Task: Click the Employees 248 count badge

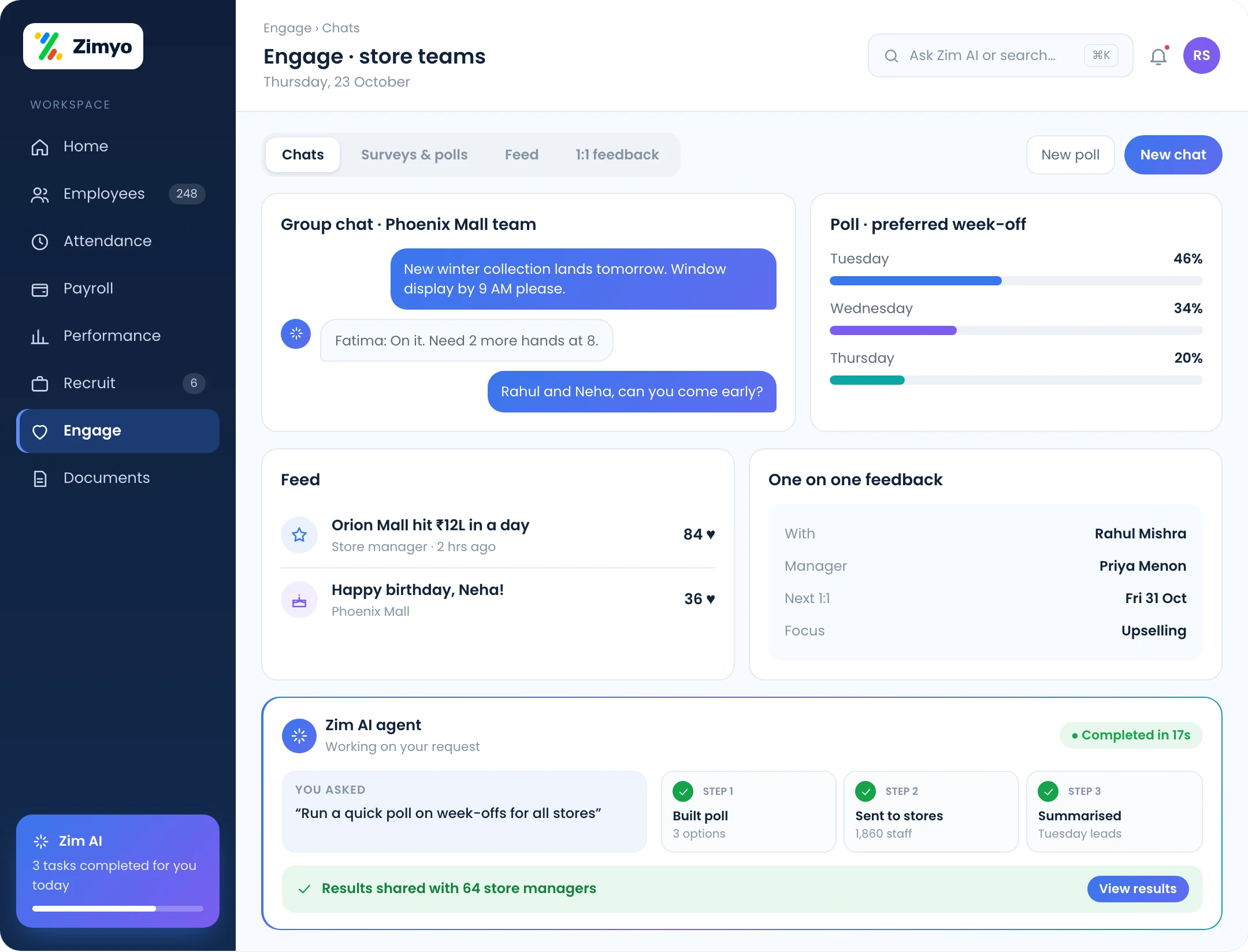Action: (x=187, y=194)
